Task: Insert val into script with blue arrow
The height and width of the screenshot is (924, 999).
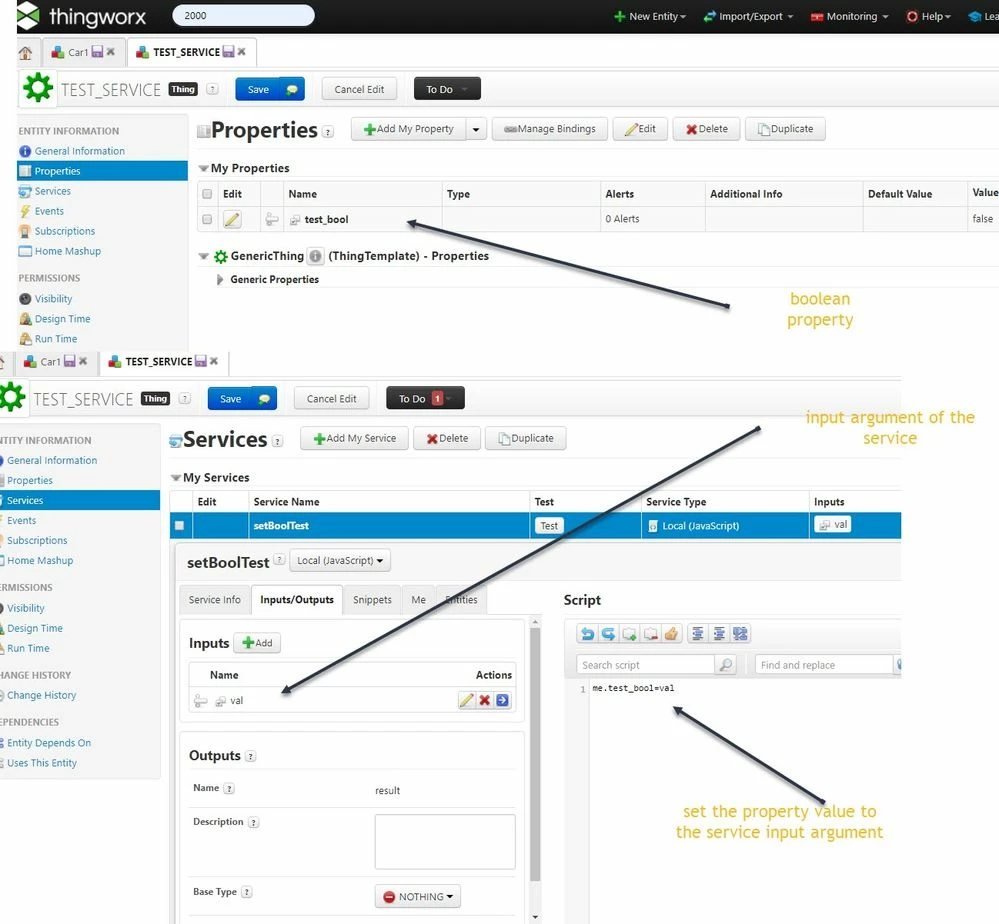Action: [502, 700]
